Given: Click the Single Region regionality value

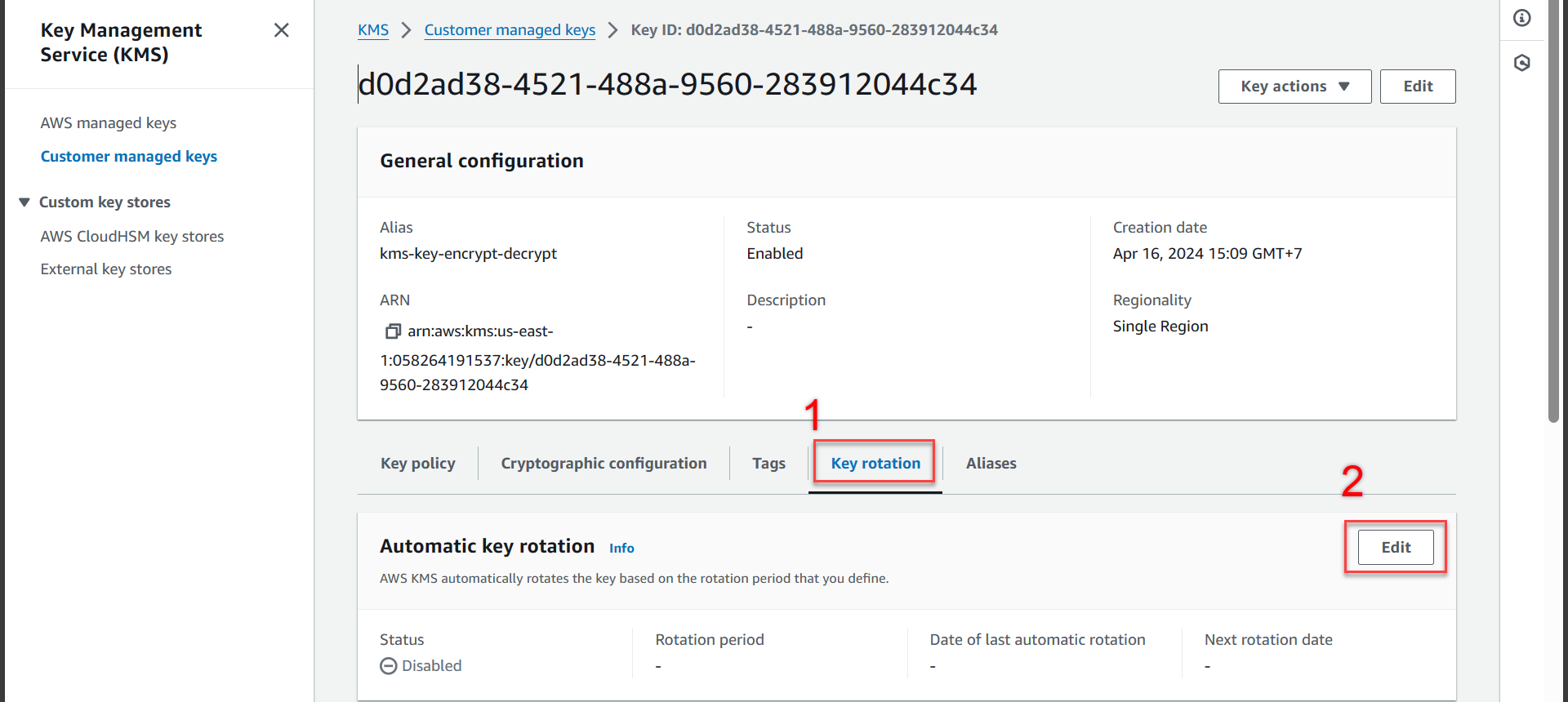Looking at the screenshot, I should click(x=1160, y=327).
